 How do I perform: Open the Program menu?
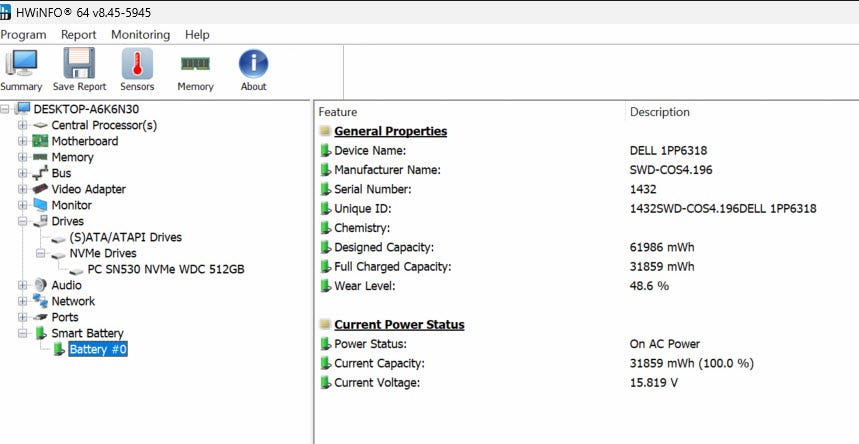[x=23, y=34]
